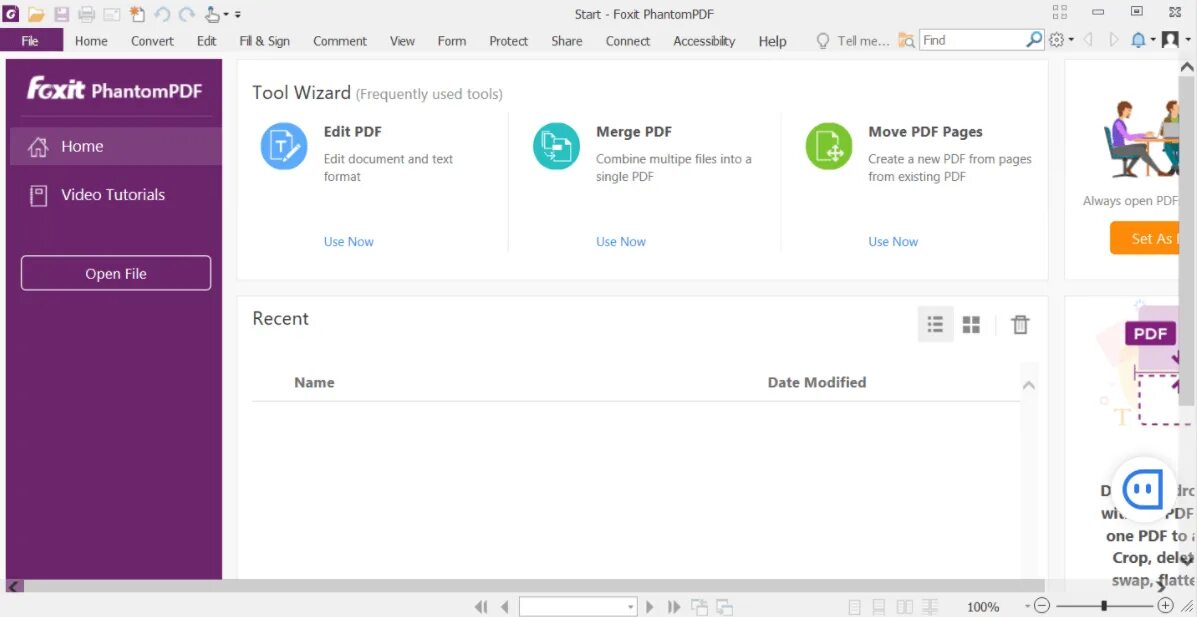Screen dimensions: 1197x617
Task: Go to last page using status bar button
Action: 673,607
